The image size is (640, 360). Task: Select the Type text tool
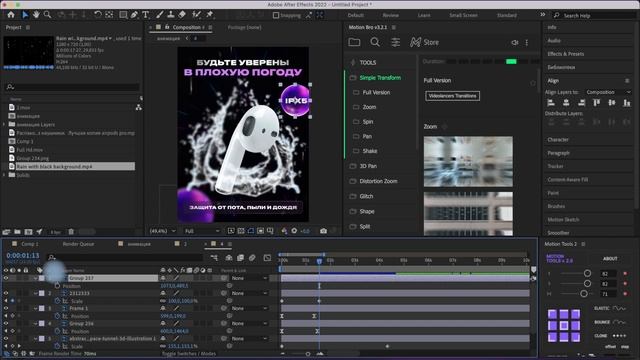click(145, 15)
